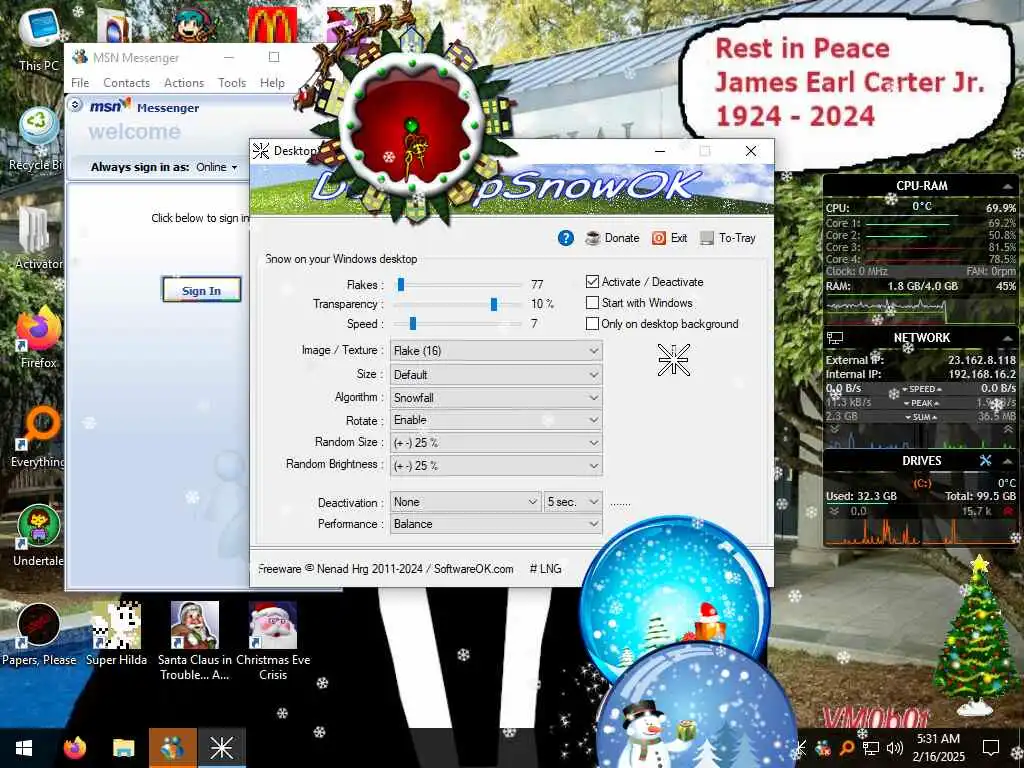Screen dimensions: 1024x768
Task: Open Performance dropdown set to Balance
Action: coord(496,524)
